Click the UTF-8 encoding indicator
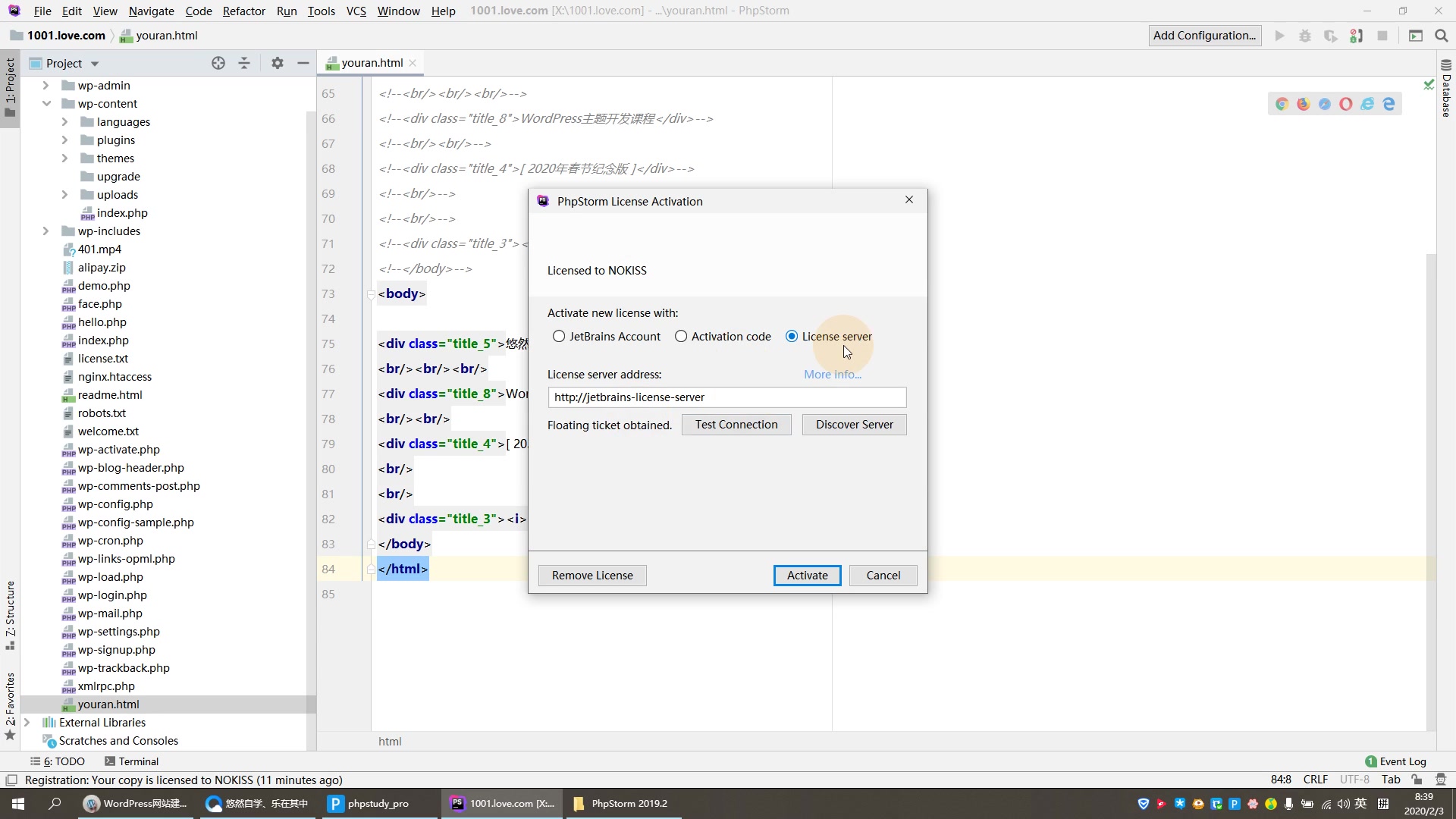Image resolution: width=1456 pixels, height=819 pixels. pos(1354,780)
